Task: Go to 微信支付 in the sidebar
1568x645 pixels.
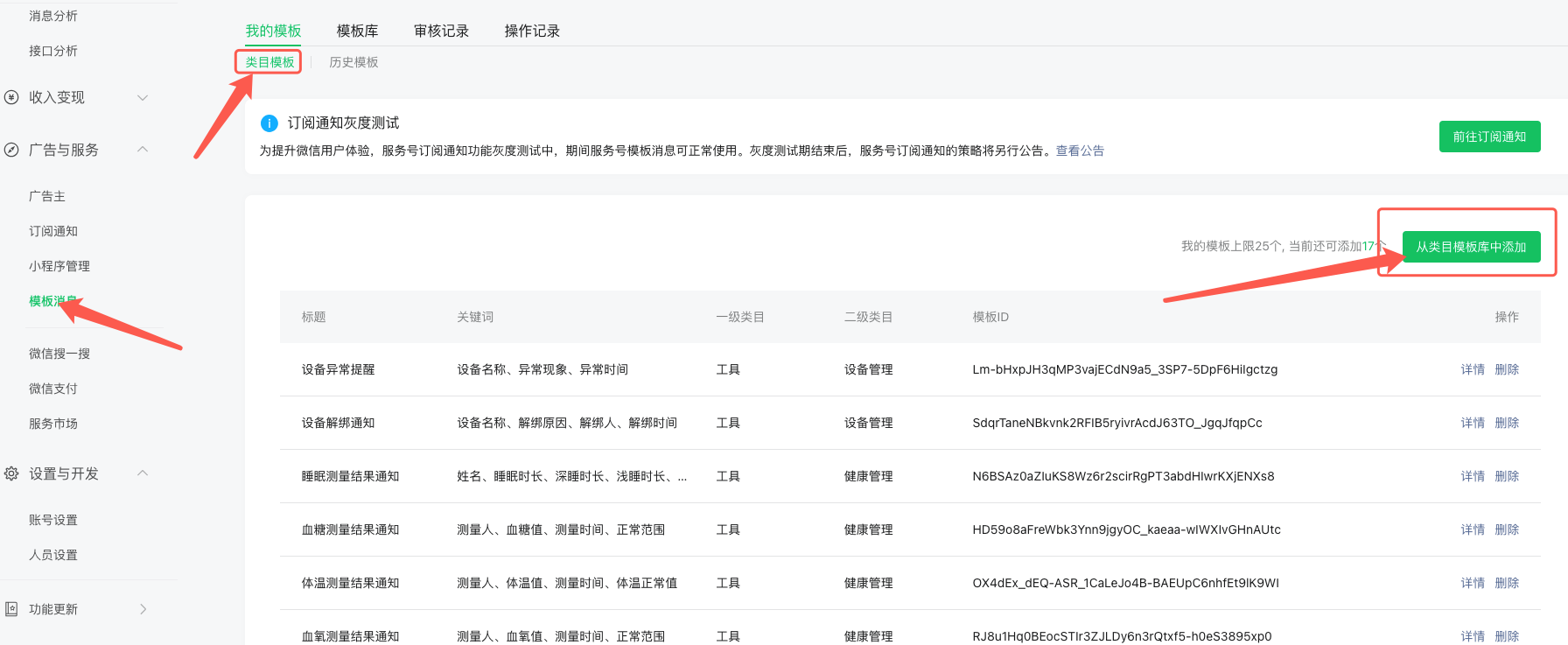Action: point(53,389)
